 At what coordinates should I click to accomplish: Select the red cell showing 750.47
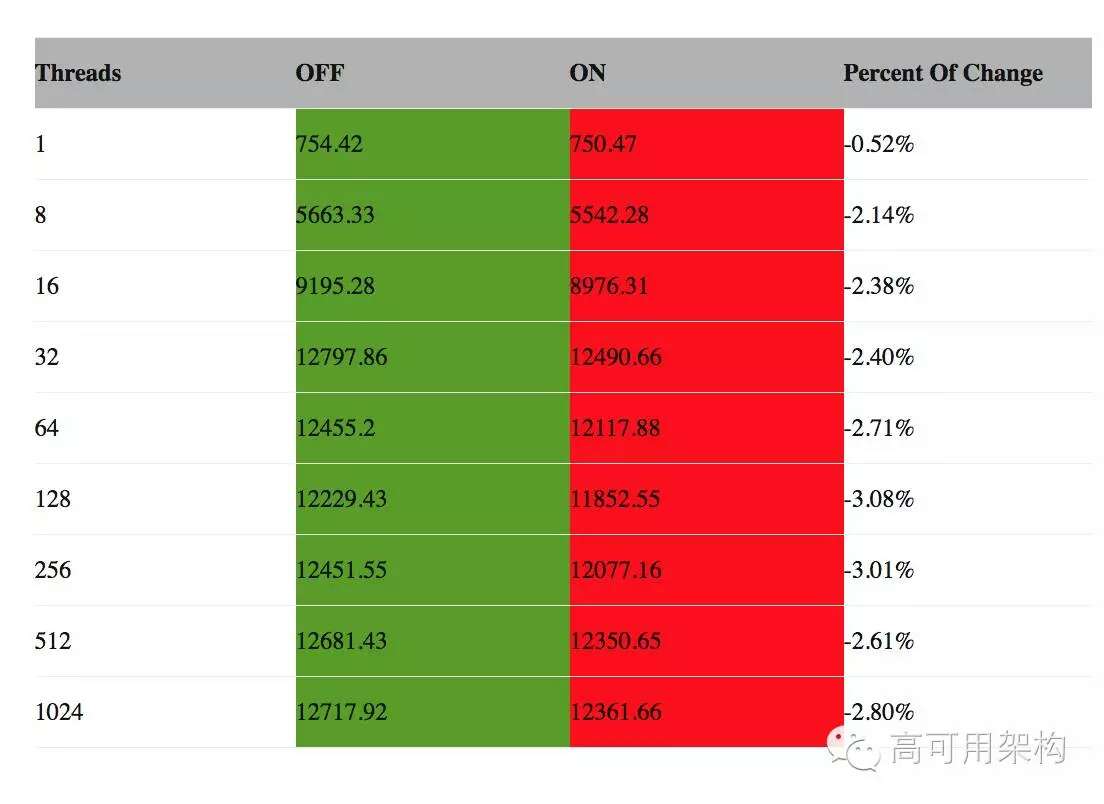[706, 144]
